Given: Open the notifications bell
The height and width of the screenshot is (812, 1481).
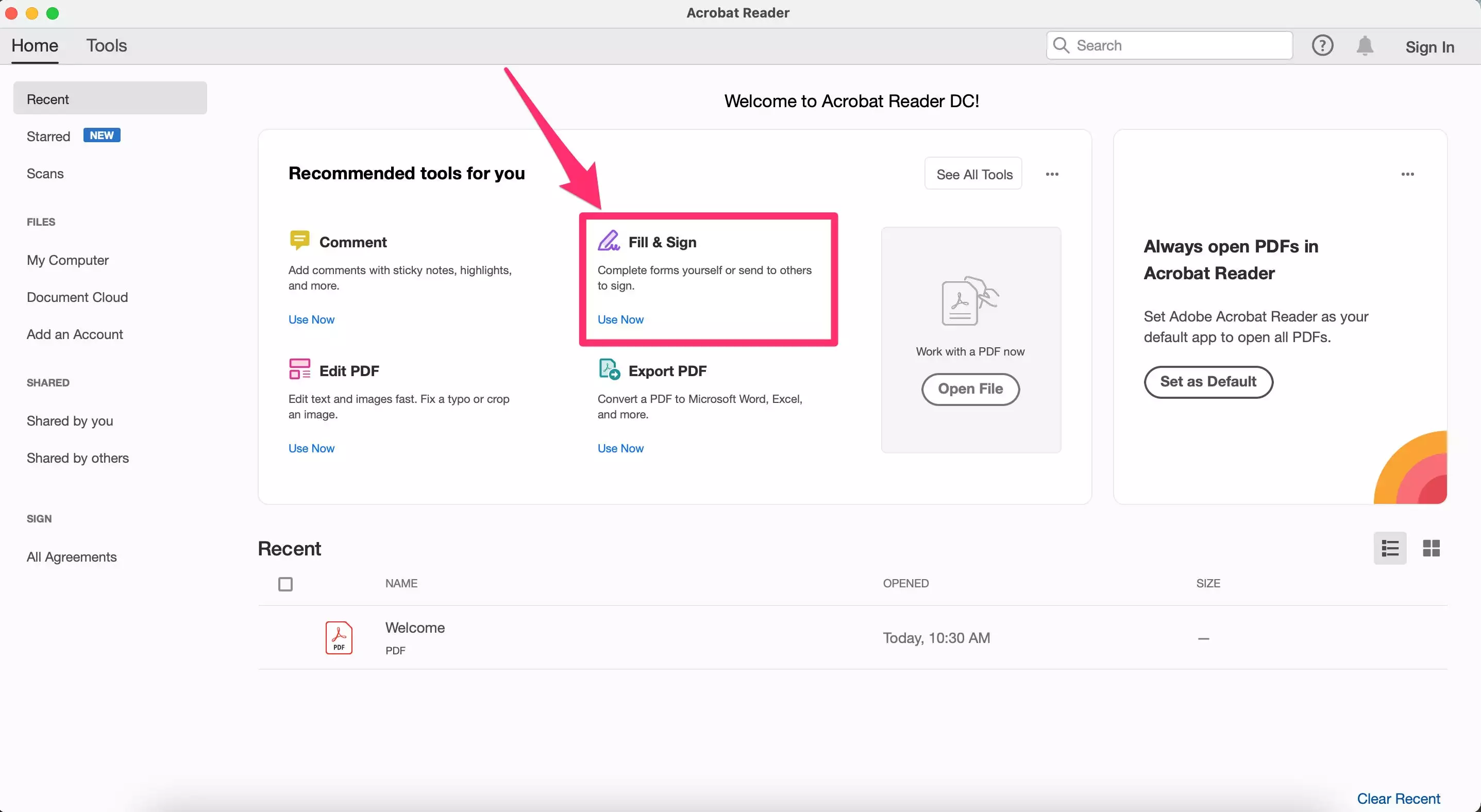Looking at the screenshot, I should pos(1365,45).
